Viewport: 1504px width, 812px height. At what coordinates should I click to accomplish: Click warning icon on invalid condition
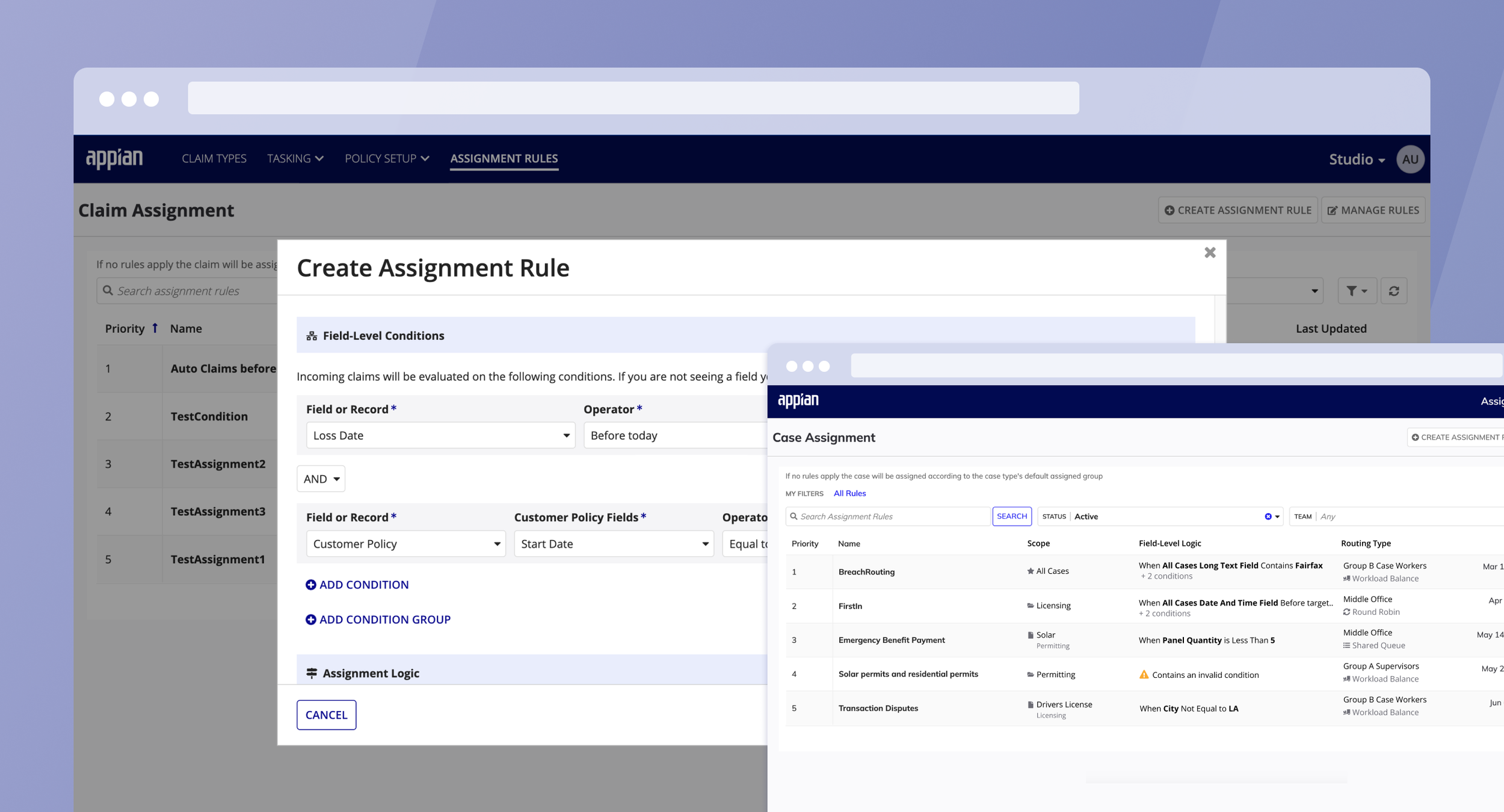coord(1144,675)
